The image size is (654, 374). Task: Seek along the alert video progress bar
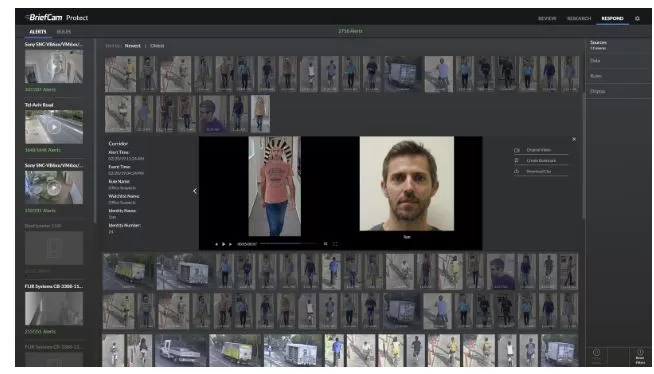click(288, 244)
